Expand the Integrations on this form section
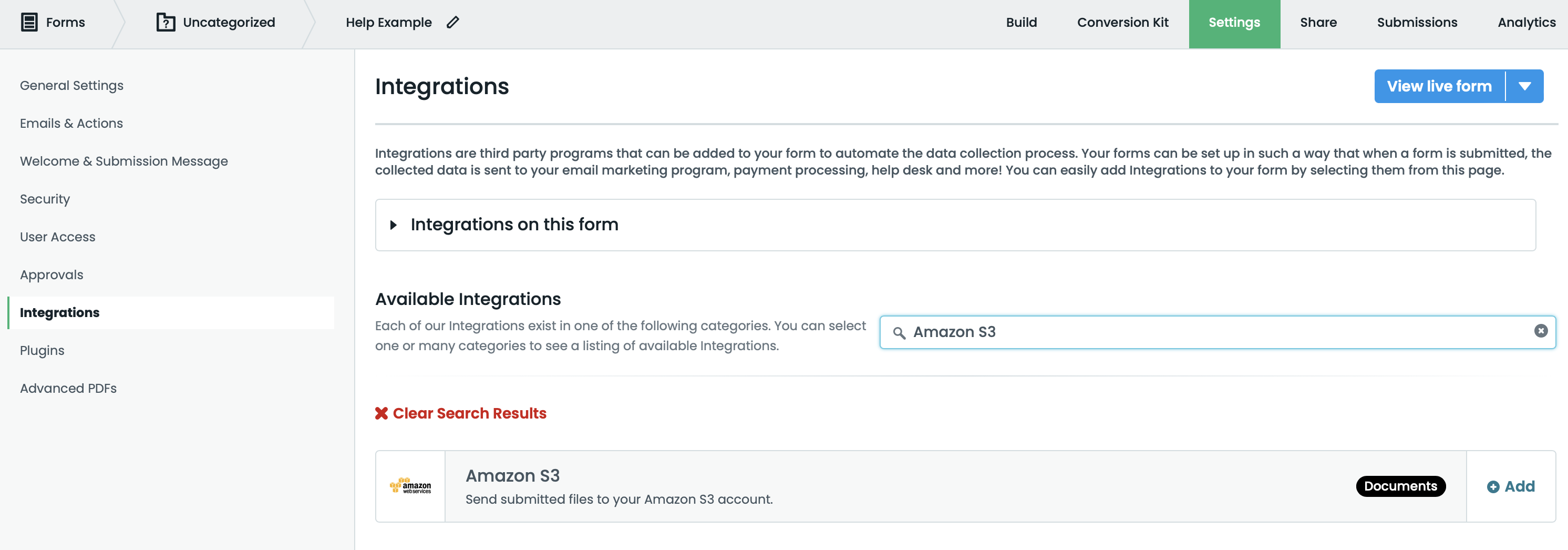1568x550 pixels. click(394, 225)
